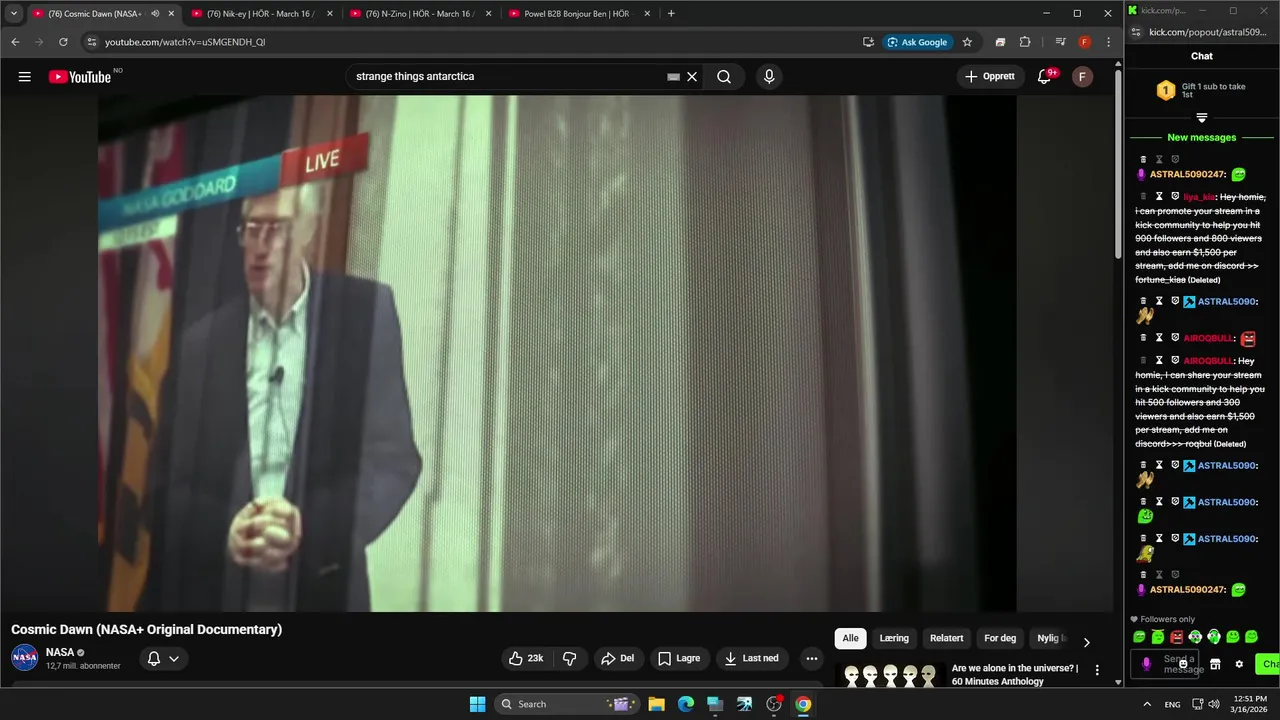Open the NASA channel name link
1280x720 pixels.
[60, 652]
